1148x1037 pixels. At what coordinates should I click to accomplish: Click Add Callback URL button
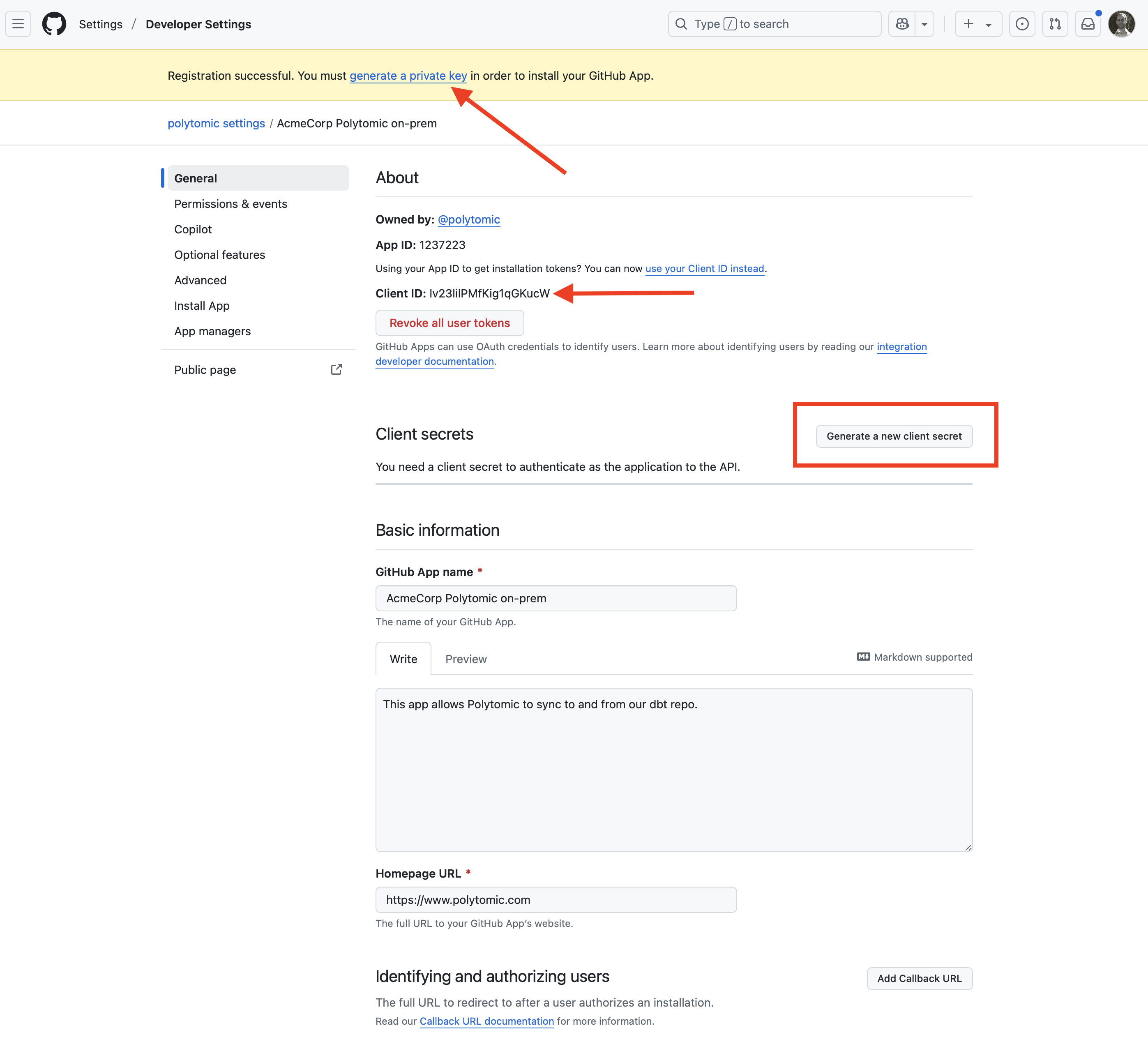(x=919, y=978)
